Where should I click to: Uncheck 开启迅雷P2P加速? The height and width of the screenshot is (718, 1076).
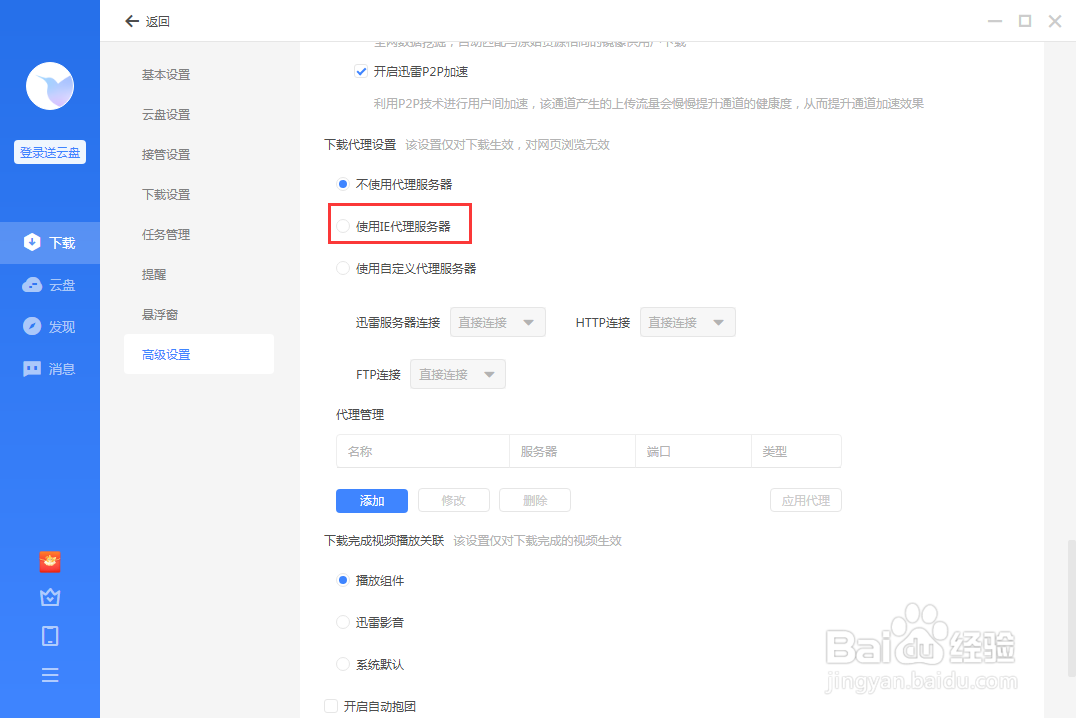[x=361, y=71]
